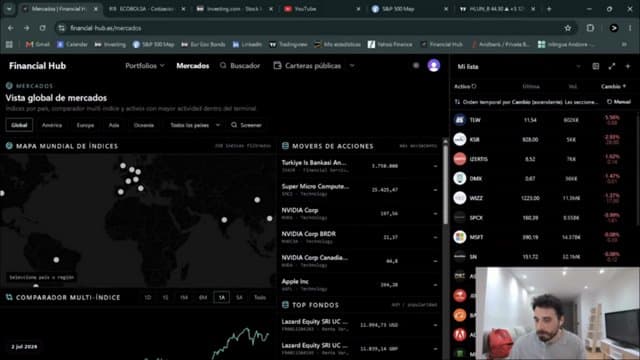Select the Oceanía region filter
The height and width of the screenshot is (360, 640).
tap(144, 125)
